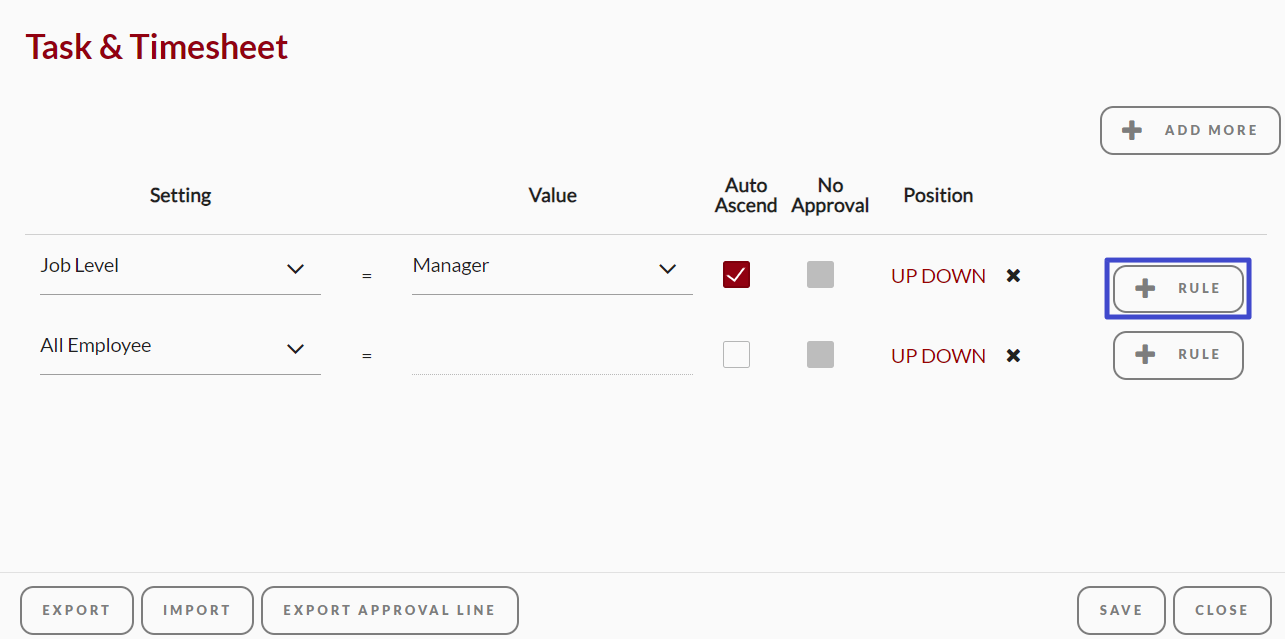Move Job Level row with UP DOWN
Viewport: 1285px width, 639px height.
click(938, 276)
